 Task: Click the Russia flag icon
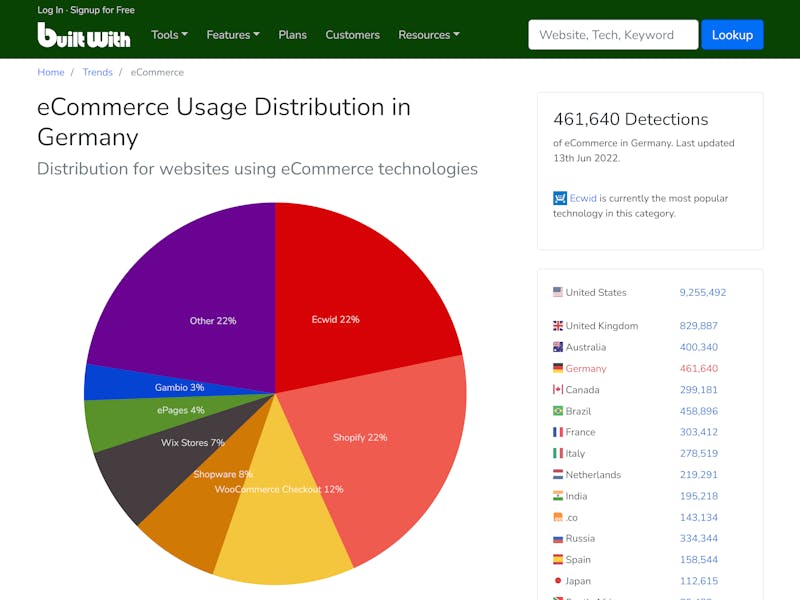click(x=558, y=538)
